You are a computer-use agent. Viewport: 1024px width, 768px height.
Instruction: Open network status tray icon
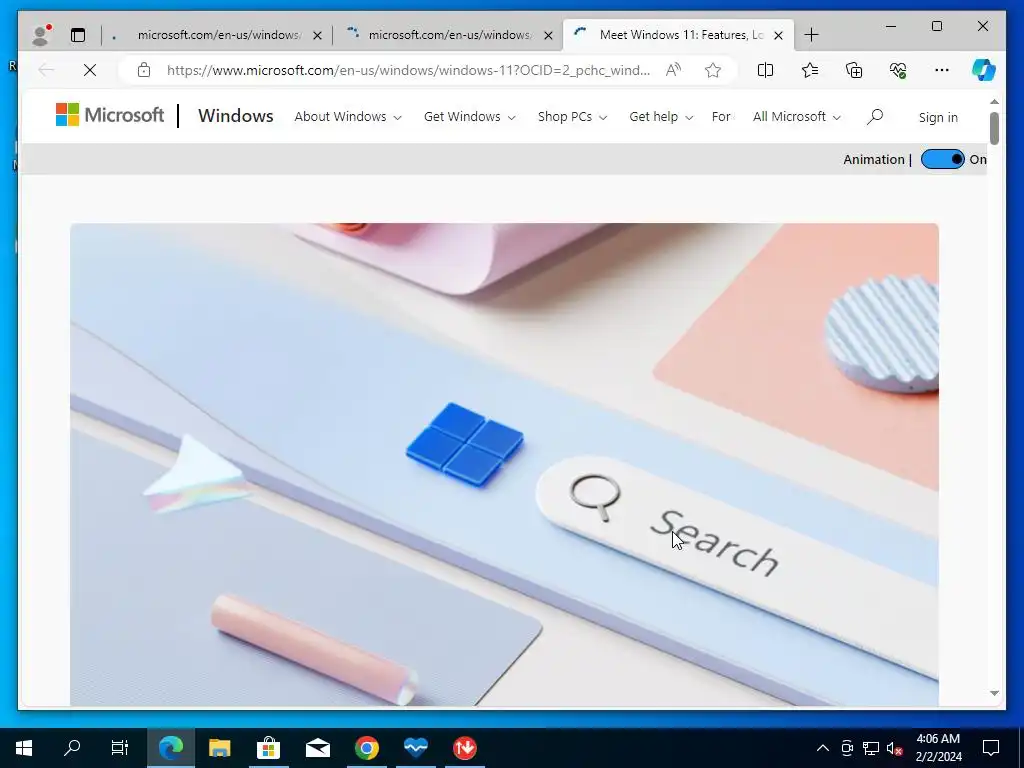871,748
